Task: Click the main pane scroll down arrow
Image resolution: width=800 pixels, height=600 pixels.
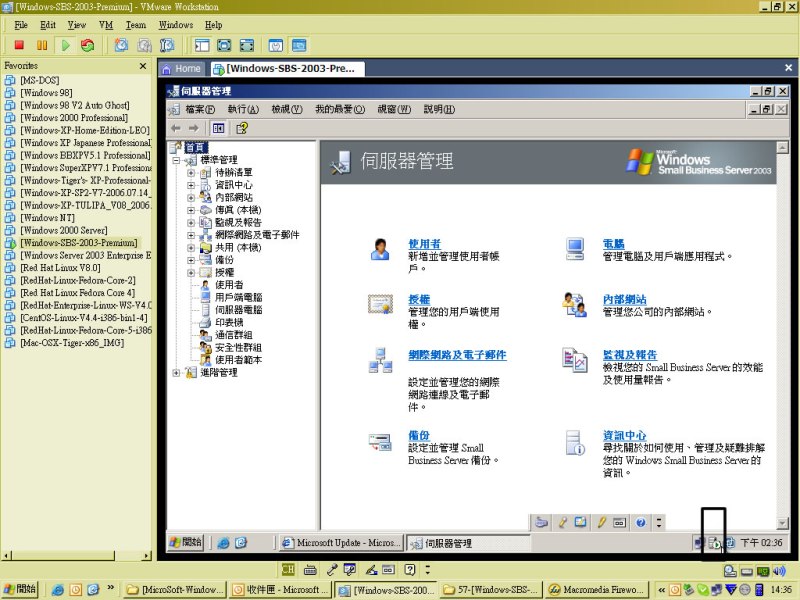Action: [x=782, y=523]
